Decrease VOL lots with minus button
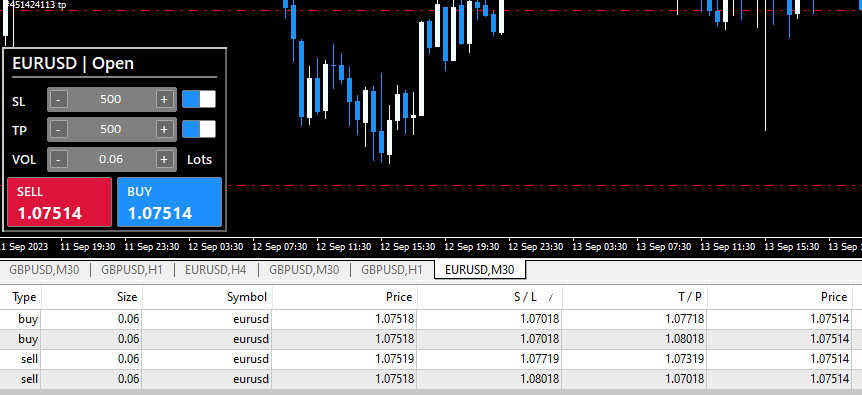 click(59, 159)
